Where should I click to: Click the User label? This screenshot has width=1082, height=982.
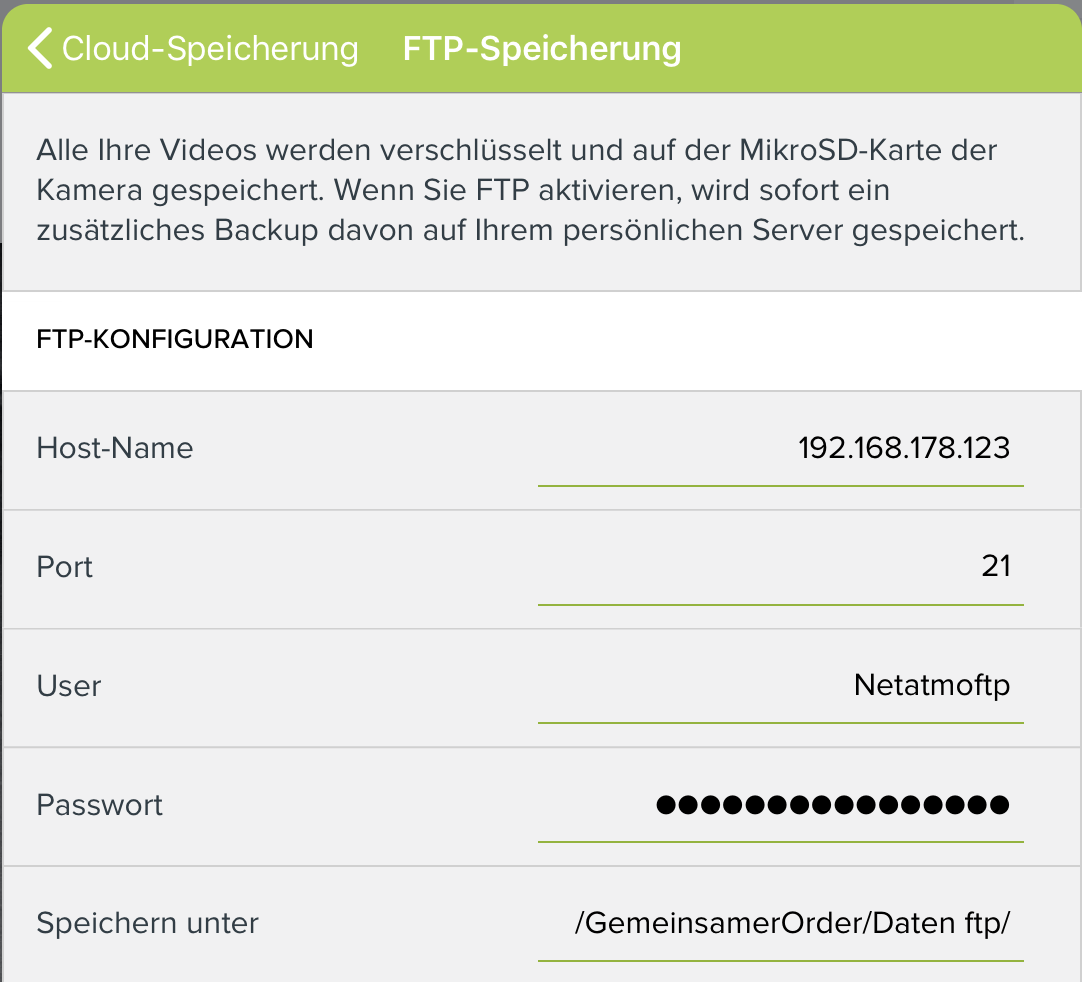pyautogui.click(x=68, y=686)
